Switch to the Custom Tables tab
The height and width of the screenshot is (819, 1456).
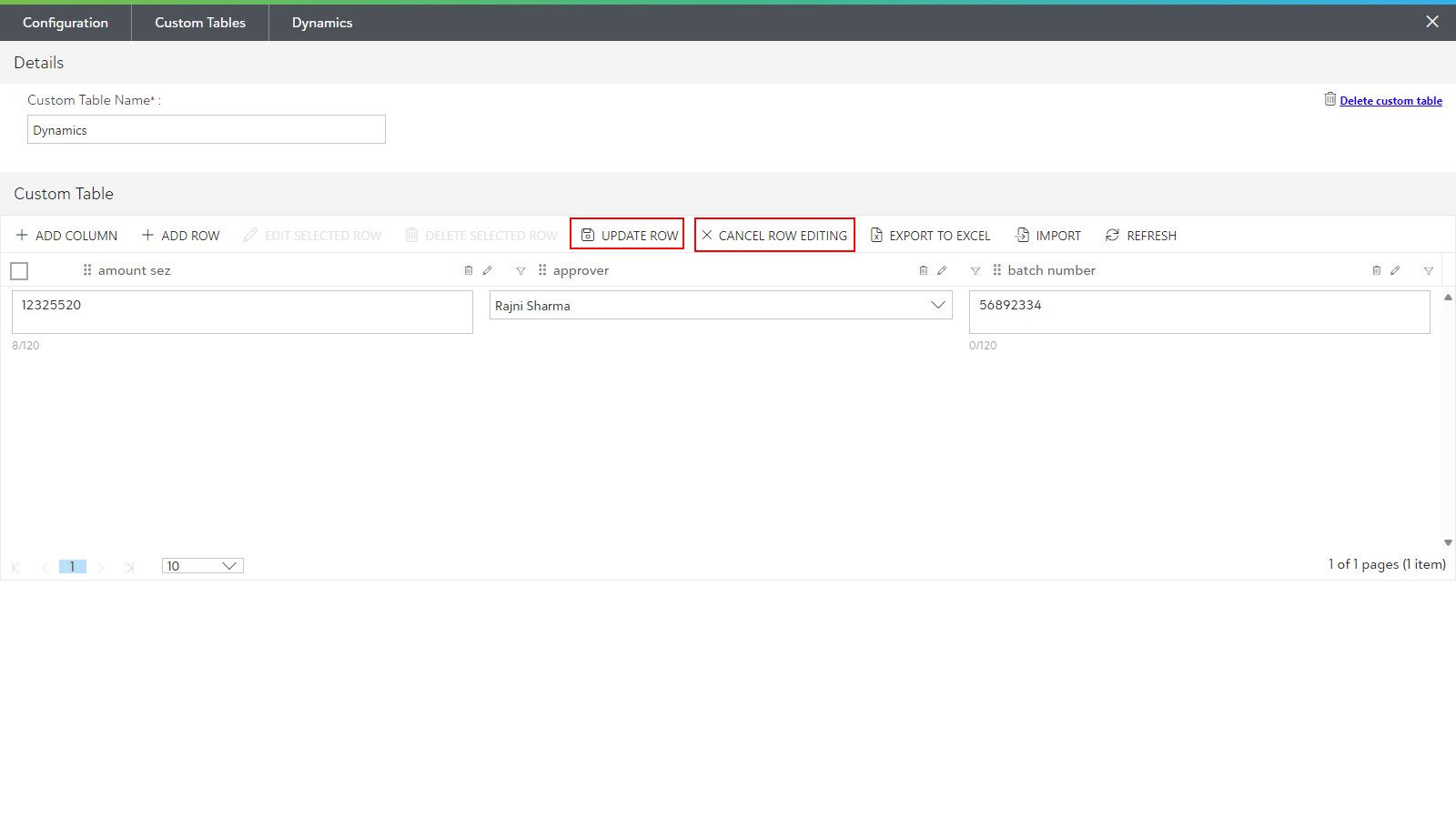click(200, 23)
